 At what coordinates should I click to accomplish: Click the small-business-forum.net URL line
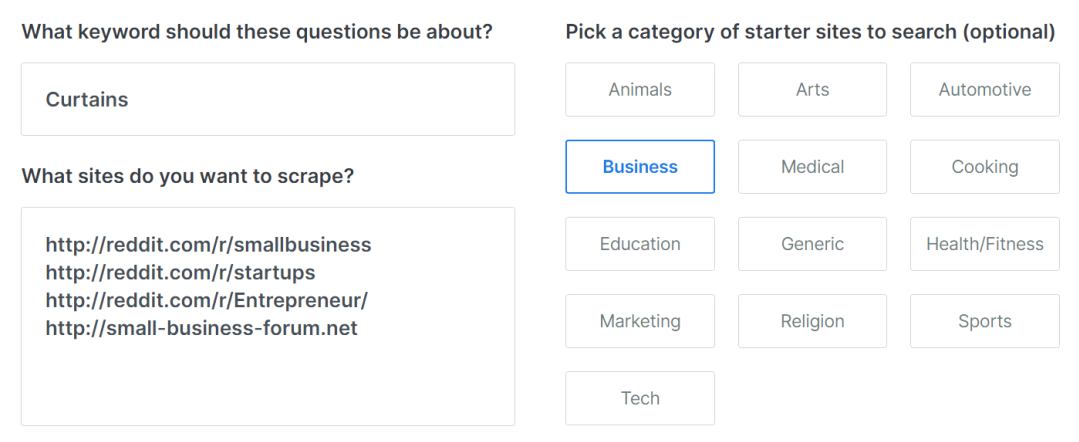(x=201, y=329)
